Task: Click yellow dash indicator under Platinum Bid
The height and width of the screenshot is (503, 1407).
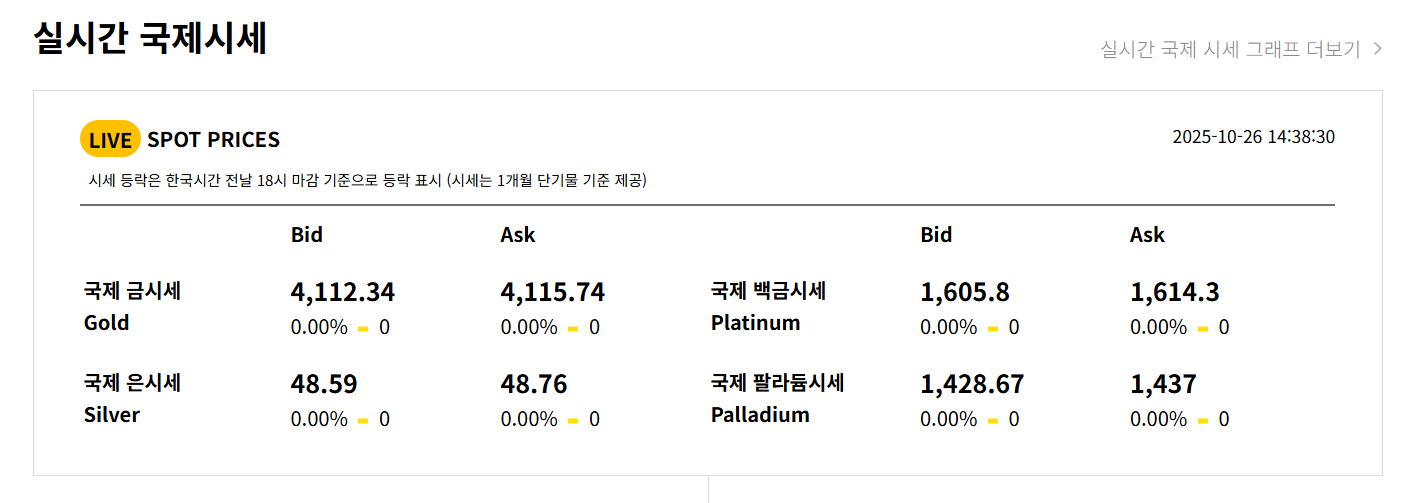Action: [993, 328]
